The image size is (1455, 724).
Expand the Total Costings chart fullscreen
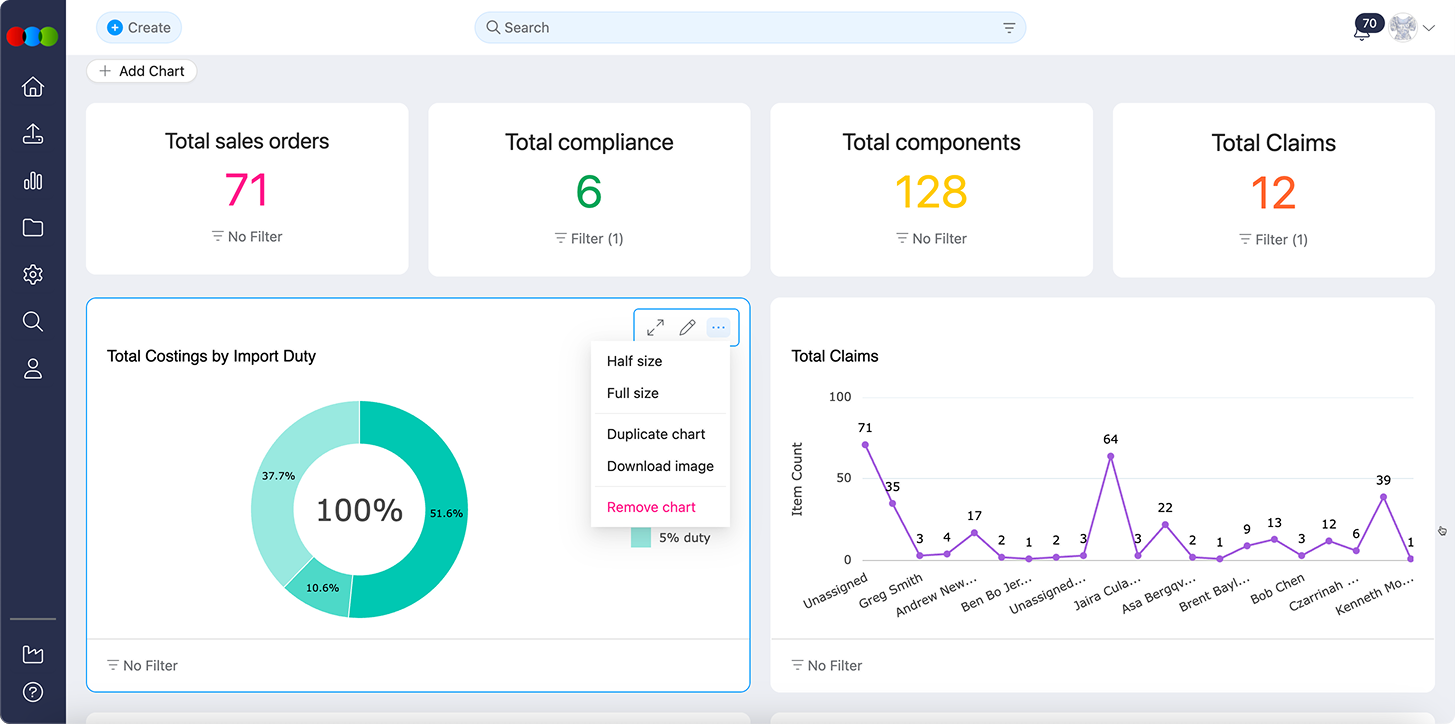[x=655, y=327]
